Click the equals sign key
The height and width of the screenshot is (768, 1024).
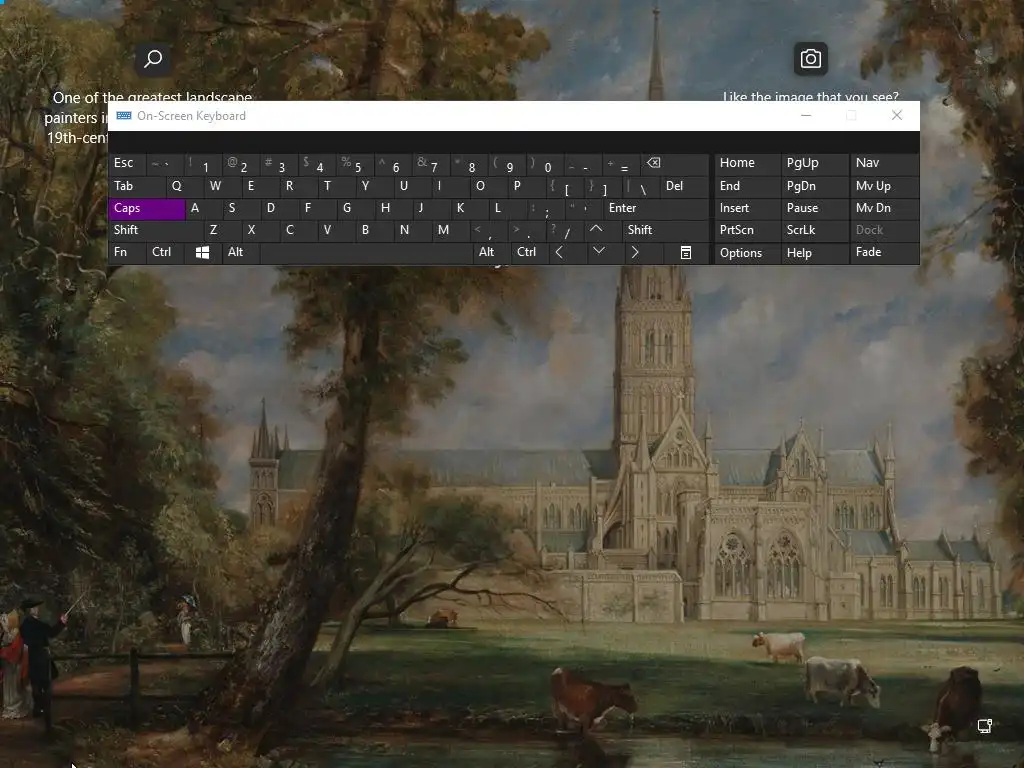point(621,165)
